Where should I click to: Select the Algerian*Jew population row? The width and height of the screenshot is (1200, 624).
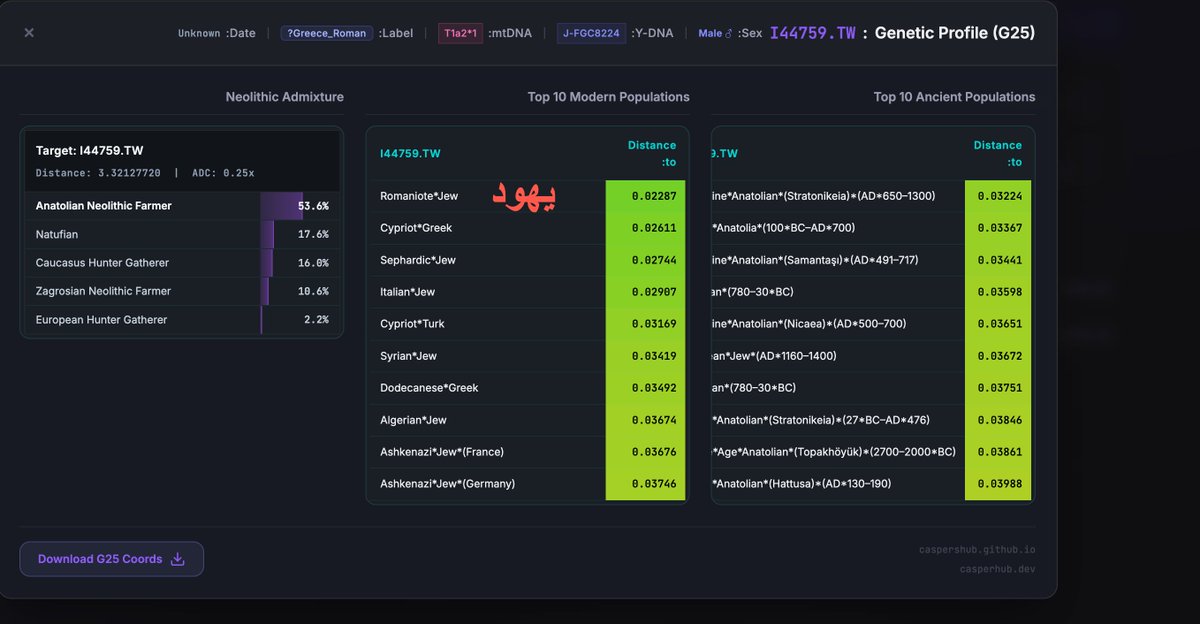tap(527, 420)
